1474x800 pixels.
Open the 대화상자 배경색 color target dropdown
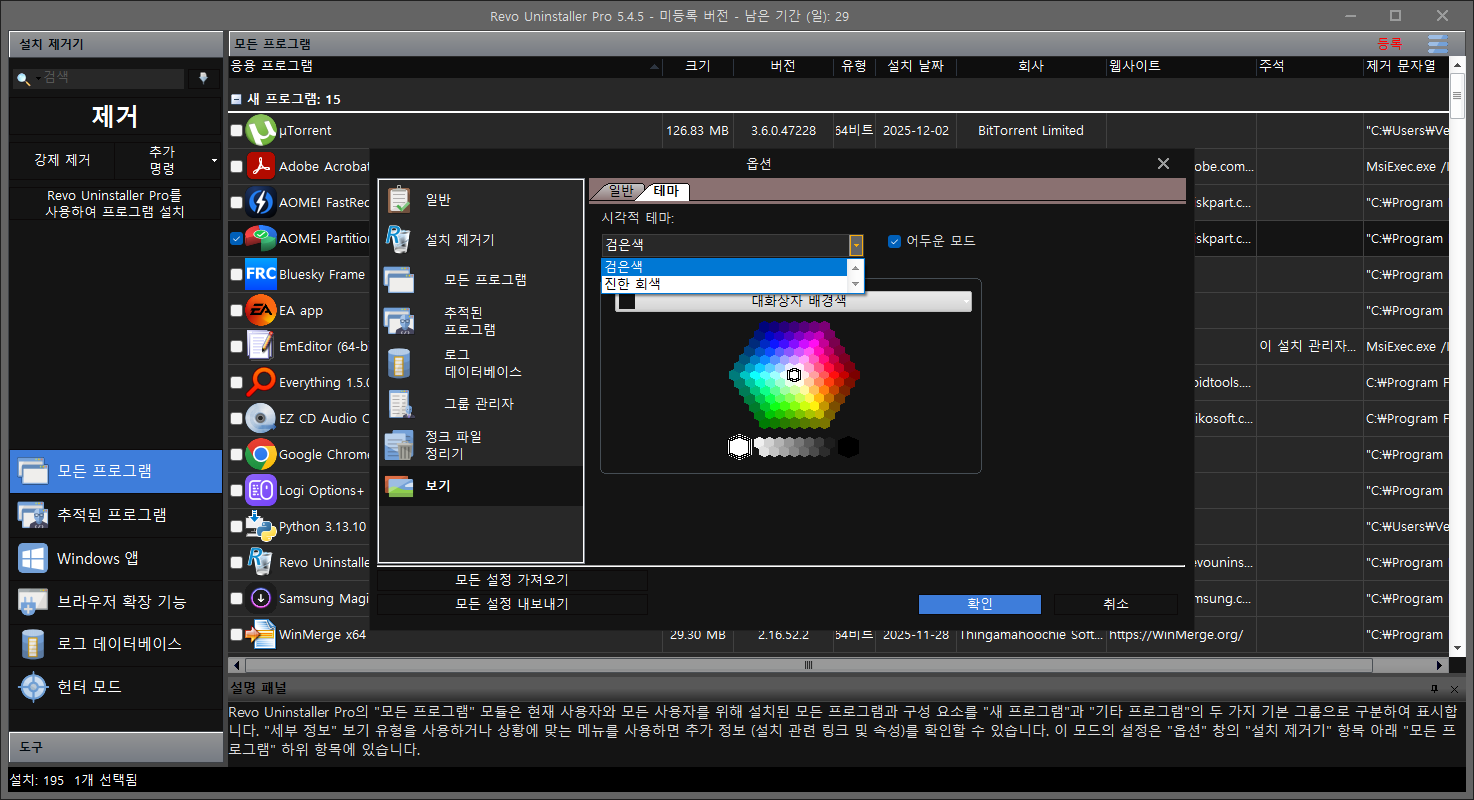[793, 301]
